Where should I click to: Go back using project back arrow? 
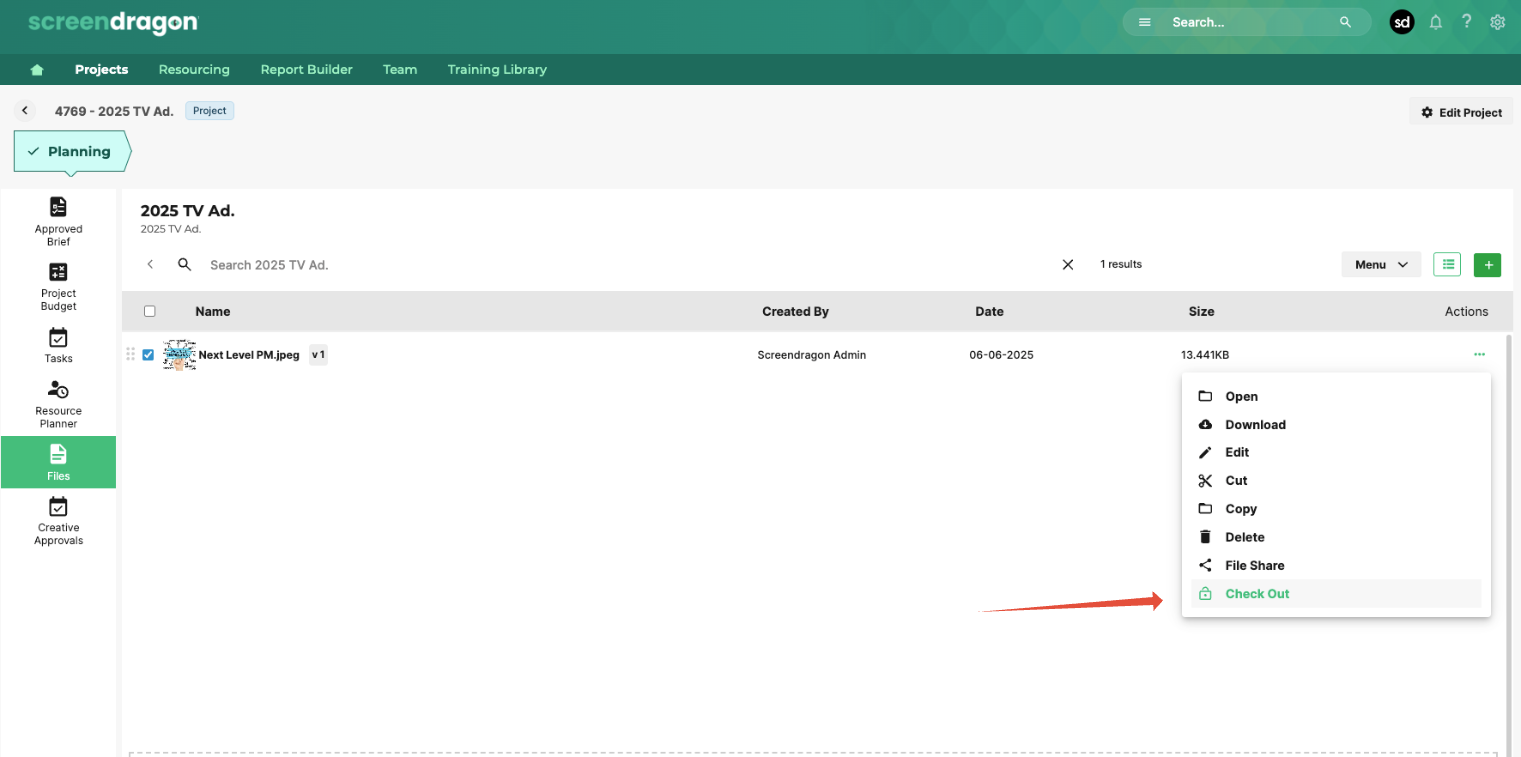(x=25, y=111)
